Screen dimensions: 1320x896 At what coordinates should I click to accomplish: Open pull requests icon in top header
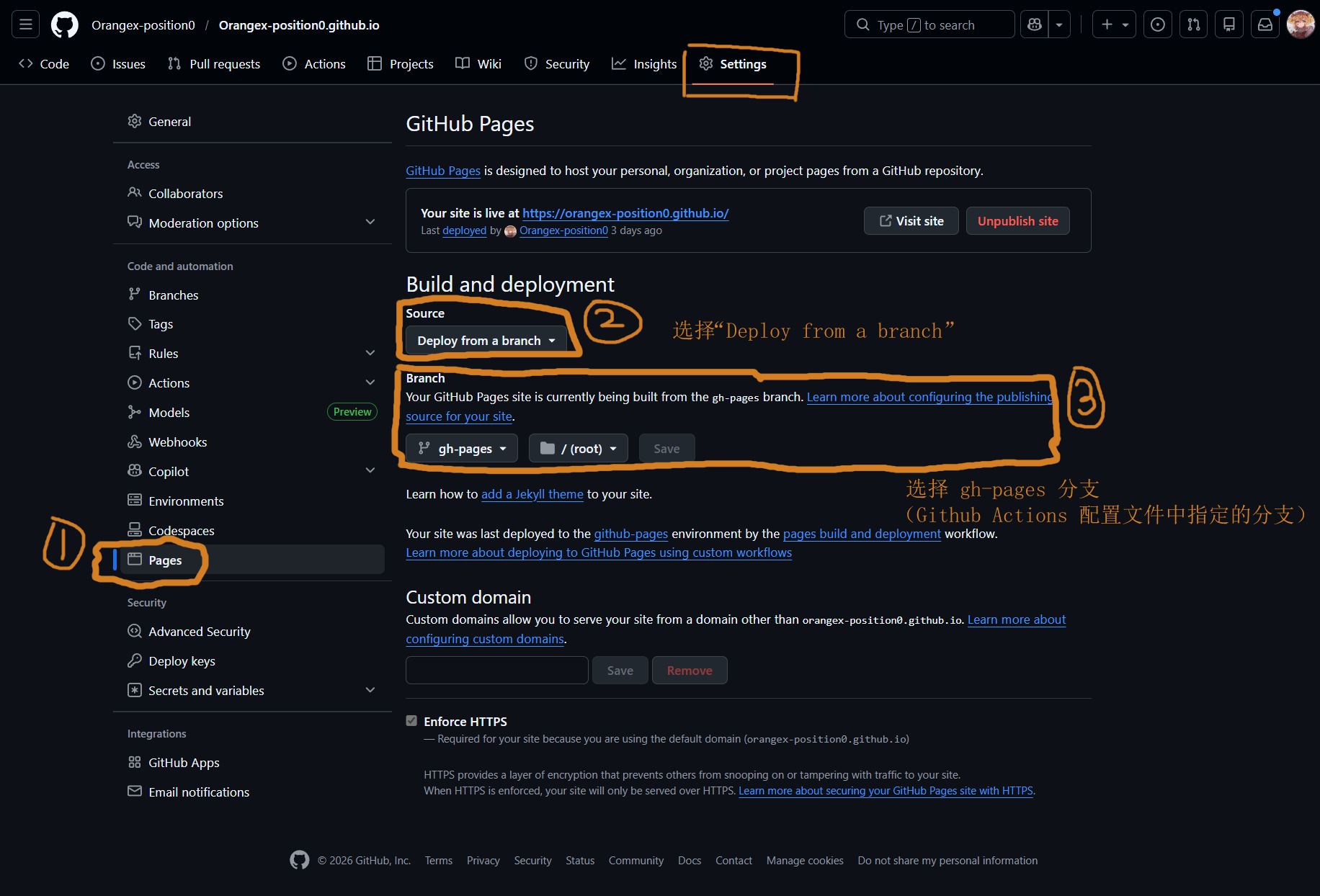click(1193, 24)
